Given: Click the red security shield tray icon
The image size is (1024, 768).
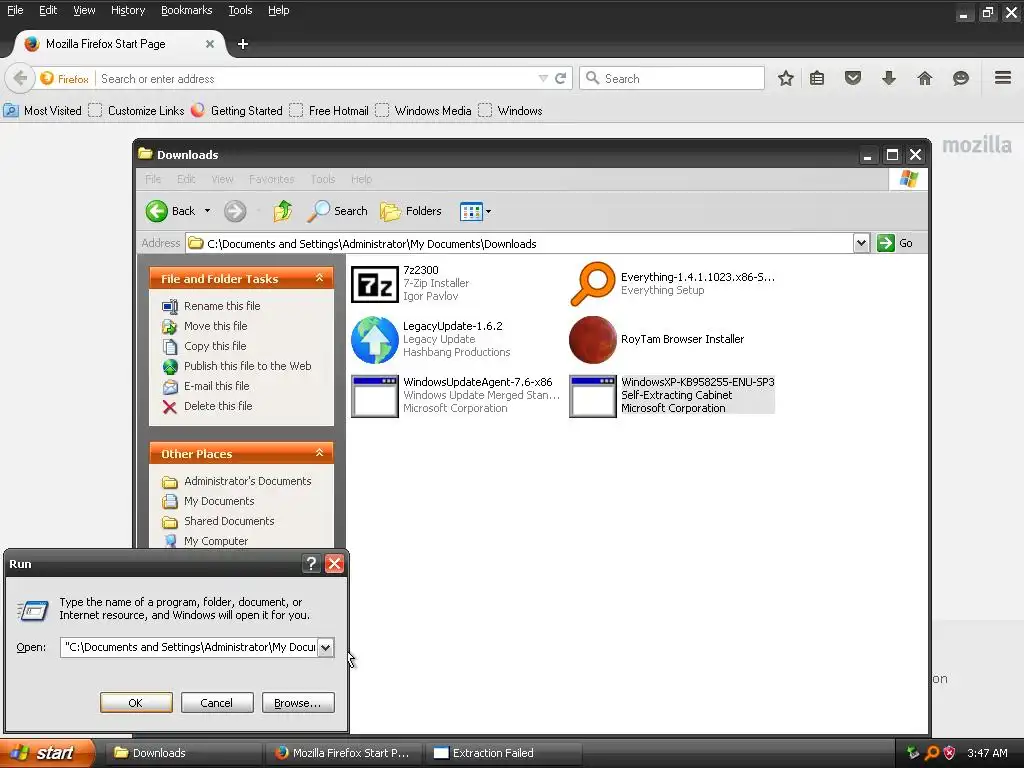Looking at the screenshot, I should pos(950,753).
